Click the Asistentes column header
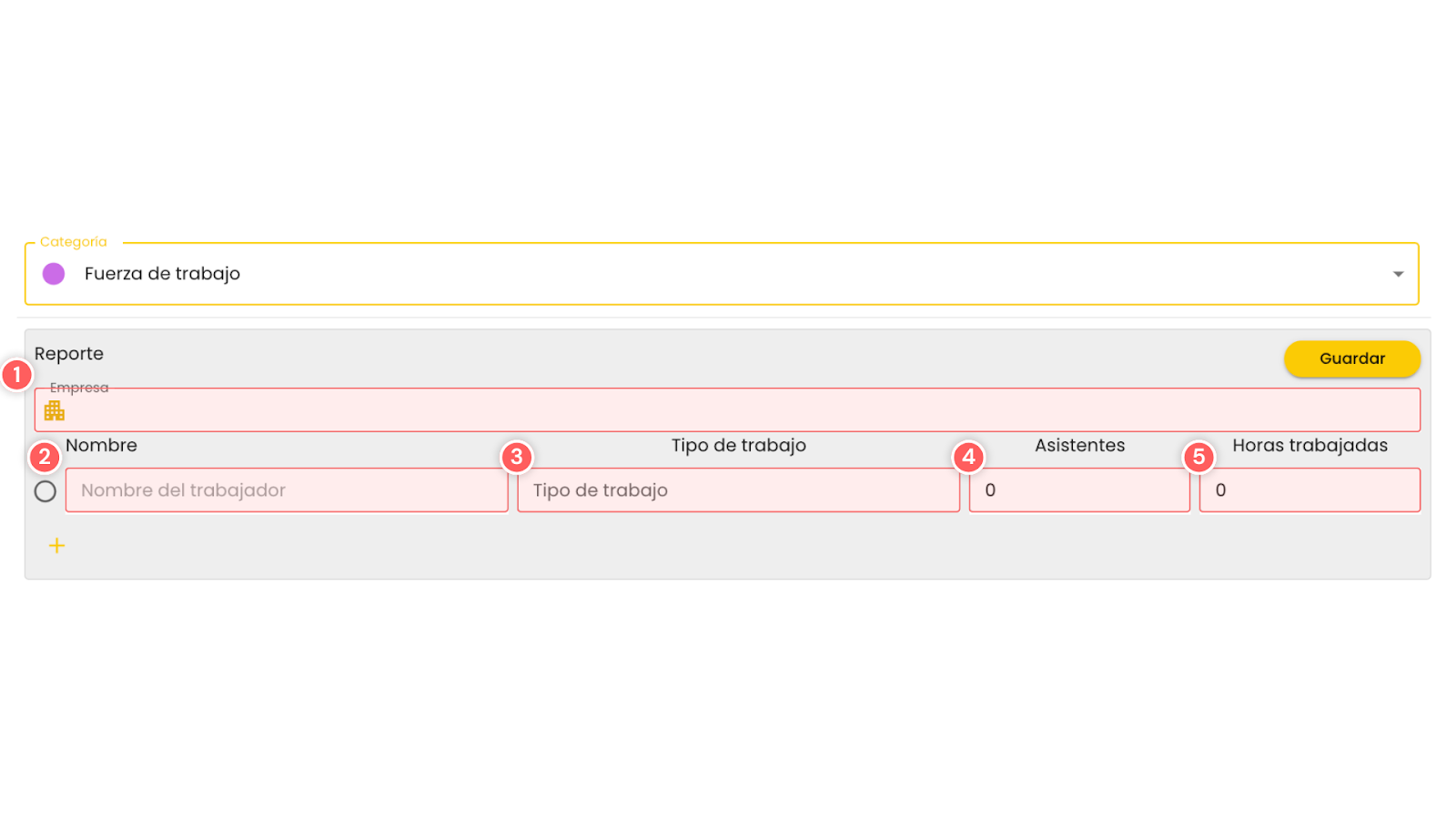 pyautogui.click(x=1079, y=445)
